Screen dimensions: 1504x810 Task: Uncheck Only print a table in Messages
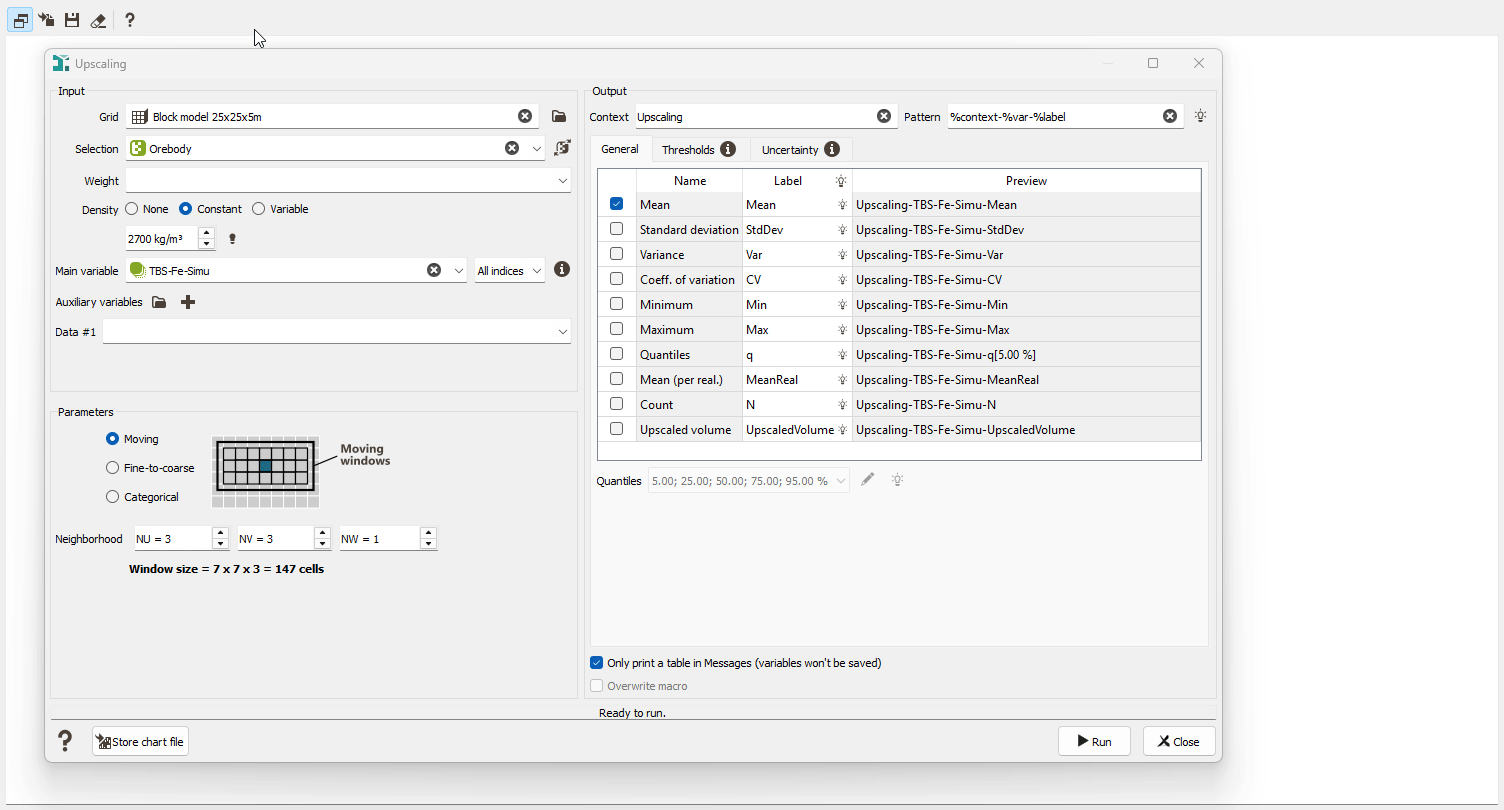point(596,662)
